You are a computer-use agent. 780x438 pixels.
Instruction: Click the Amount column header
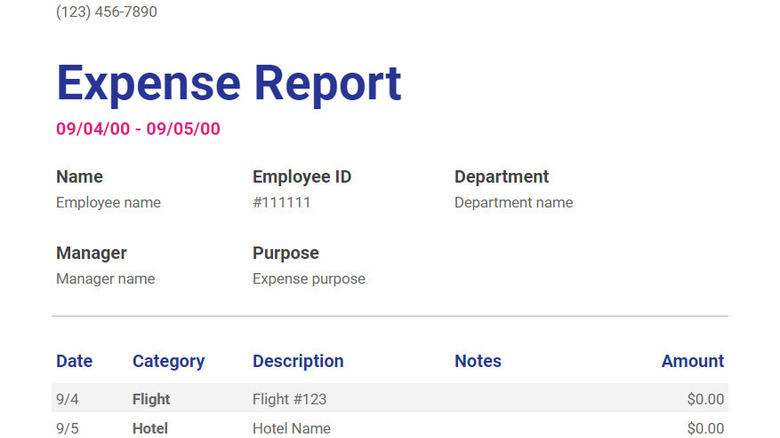pos(692,361)
